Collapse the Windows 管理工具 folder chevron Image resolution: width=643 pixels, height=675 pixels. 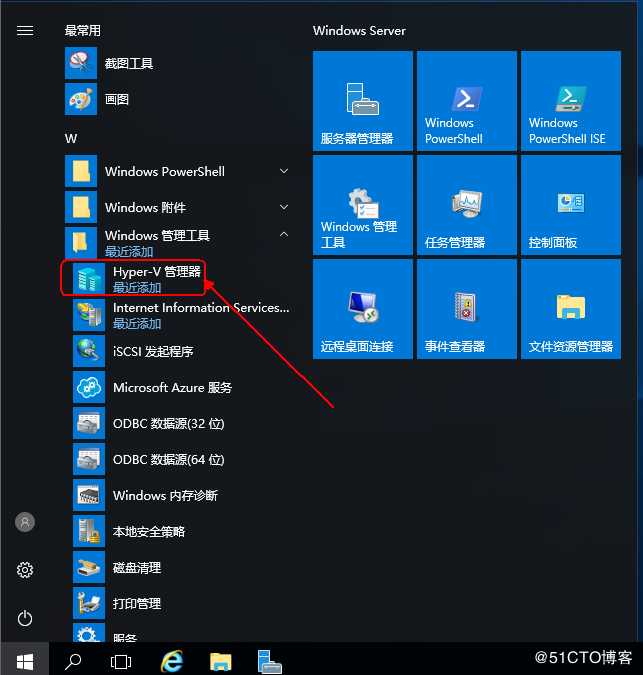pos(284,235)
